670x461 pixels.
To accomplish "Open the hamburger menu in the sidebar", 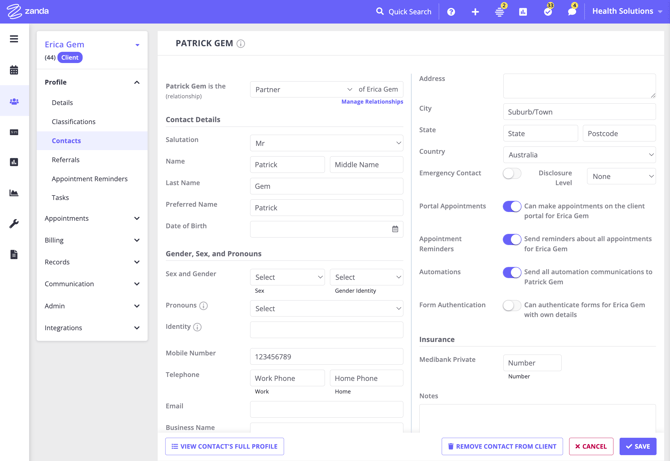I will tap(14, 39).
